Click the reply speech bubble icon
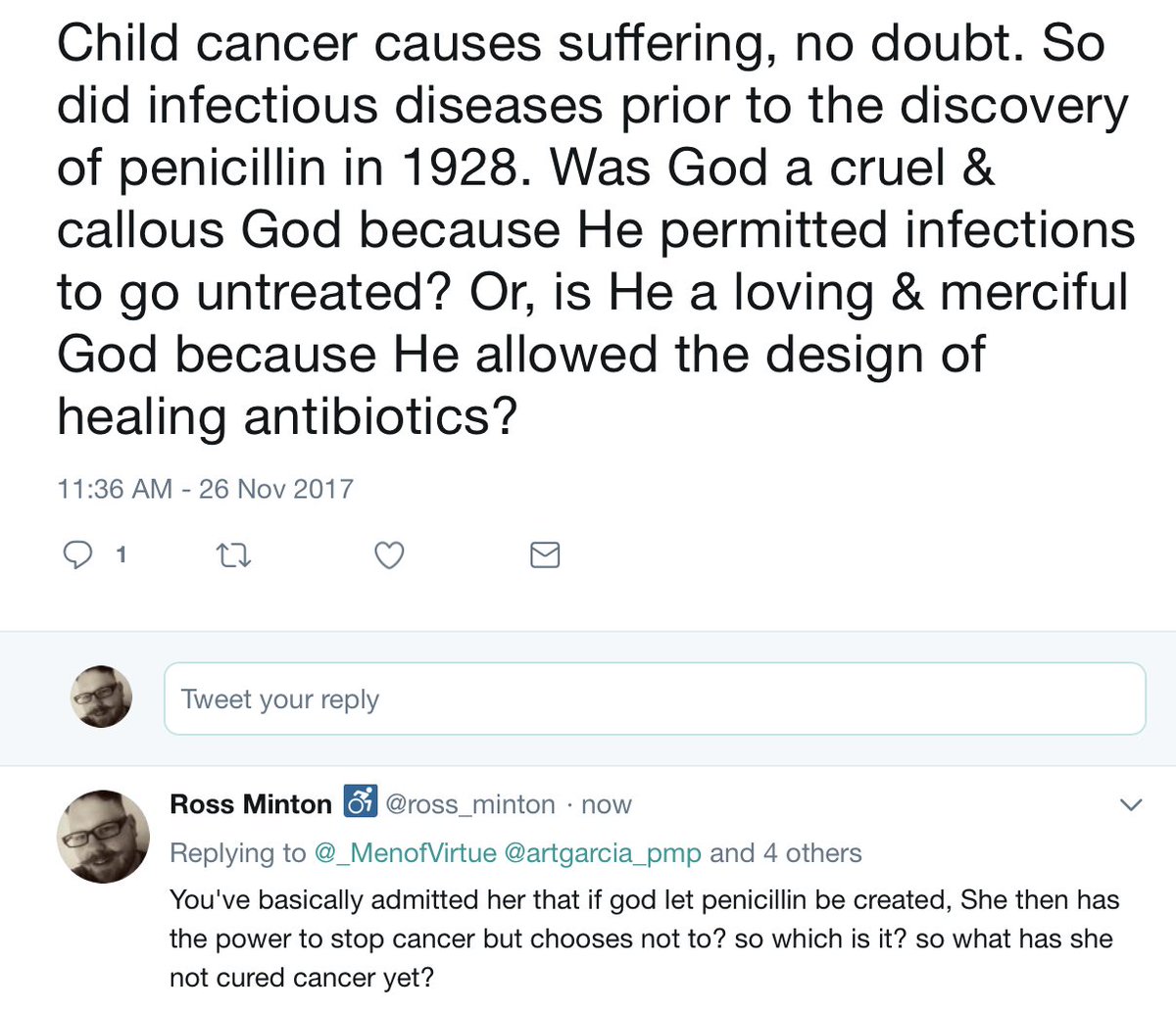This screenshot has width=1176, height=1010. (x=77, y=555)
